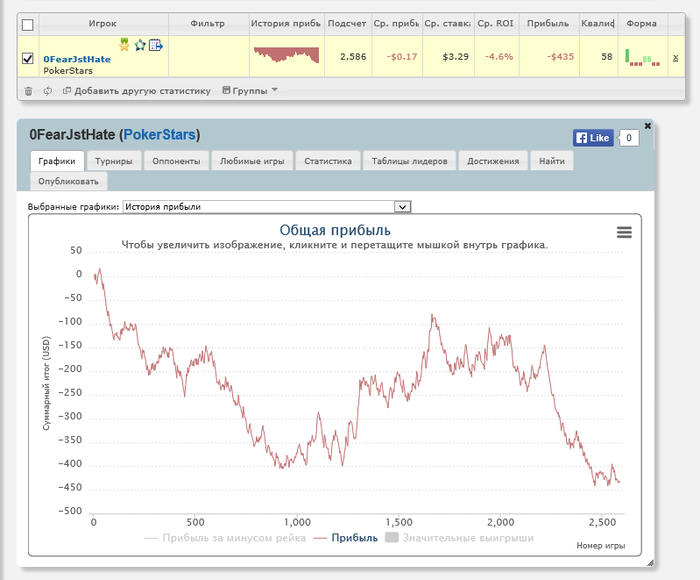Click the 58 value in Квалиф column

pos(607,57)
